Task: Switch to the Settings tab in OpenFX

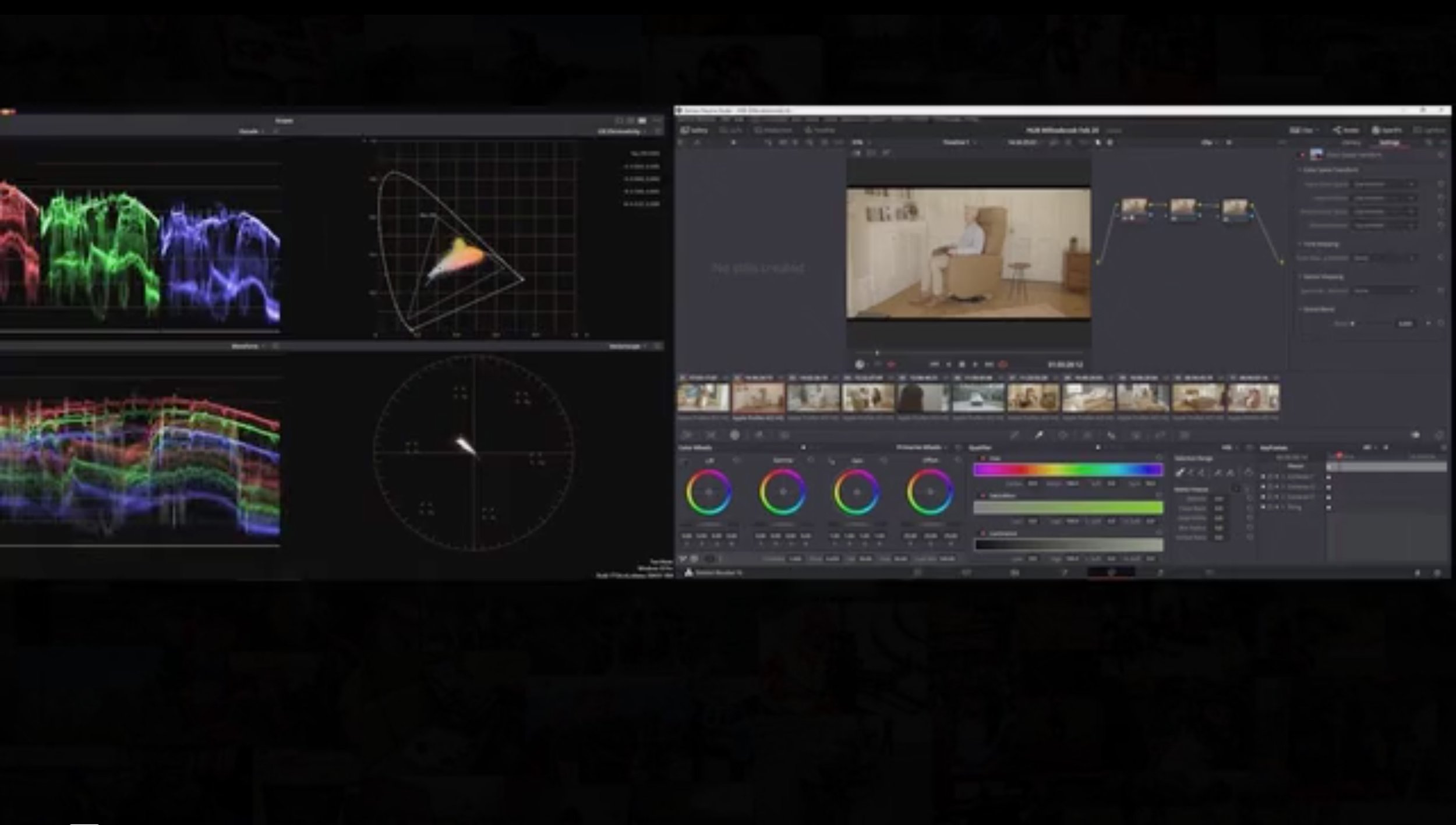Action: (1389, 142)
